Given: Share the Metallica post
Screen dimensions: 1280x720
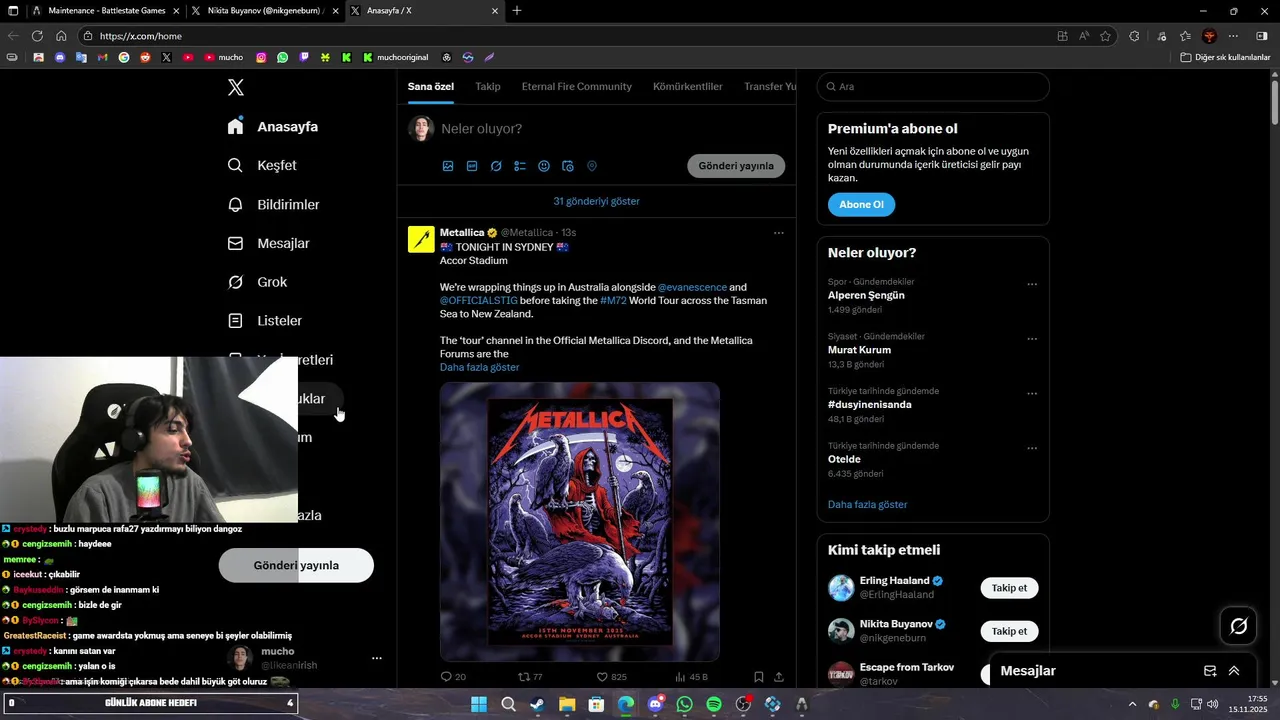Looking at the screenshot, I should (x=779, y=677).
